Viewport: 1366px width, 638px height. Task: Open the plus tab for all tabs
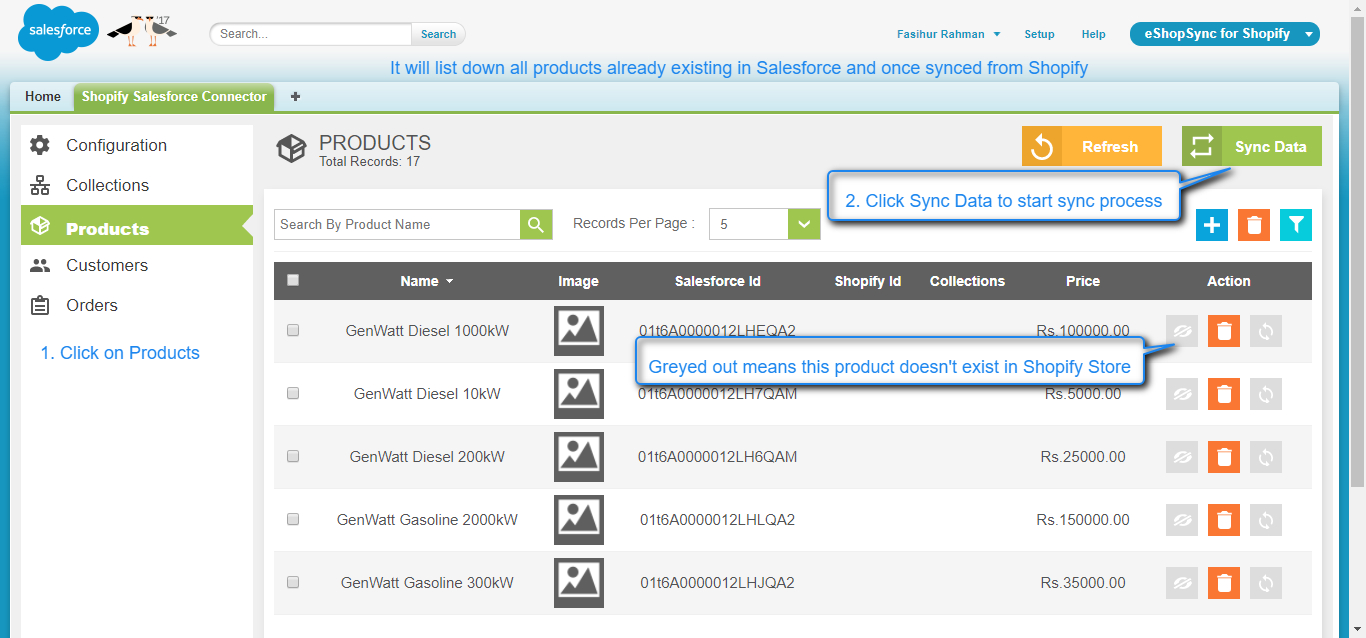coord(295,97)
